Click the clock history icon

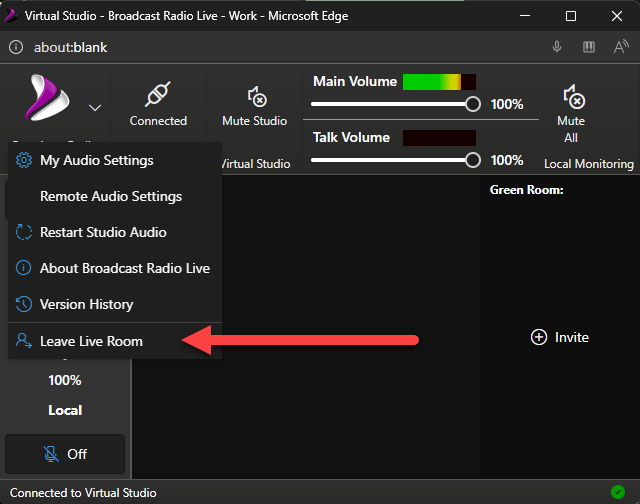tap(24, 304)
